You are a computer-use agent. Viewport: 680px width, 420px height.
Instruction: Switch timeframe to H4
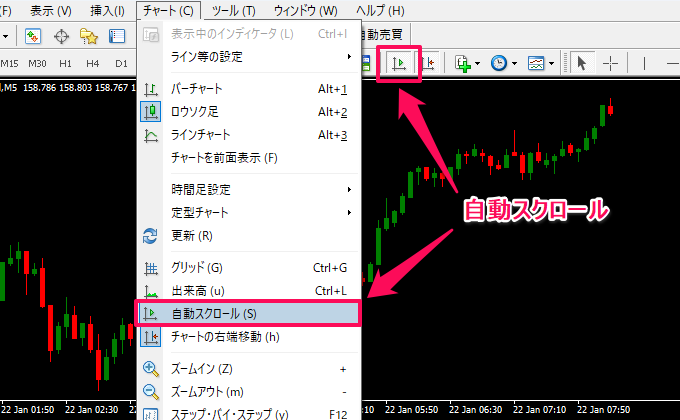pos(93,64)
